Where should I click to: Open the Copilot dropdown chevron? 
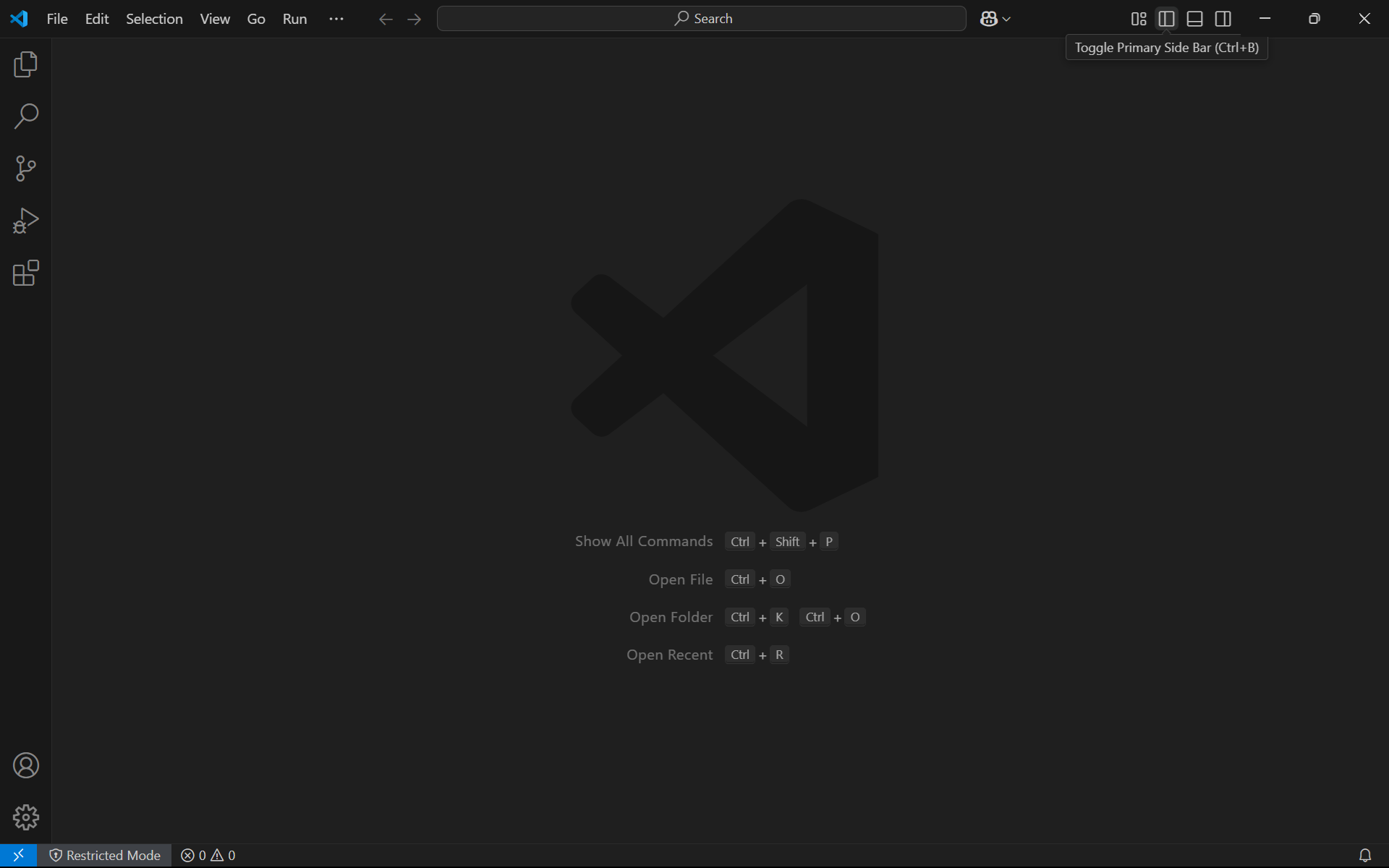click(1006, 19)
